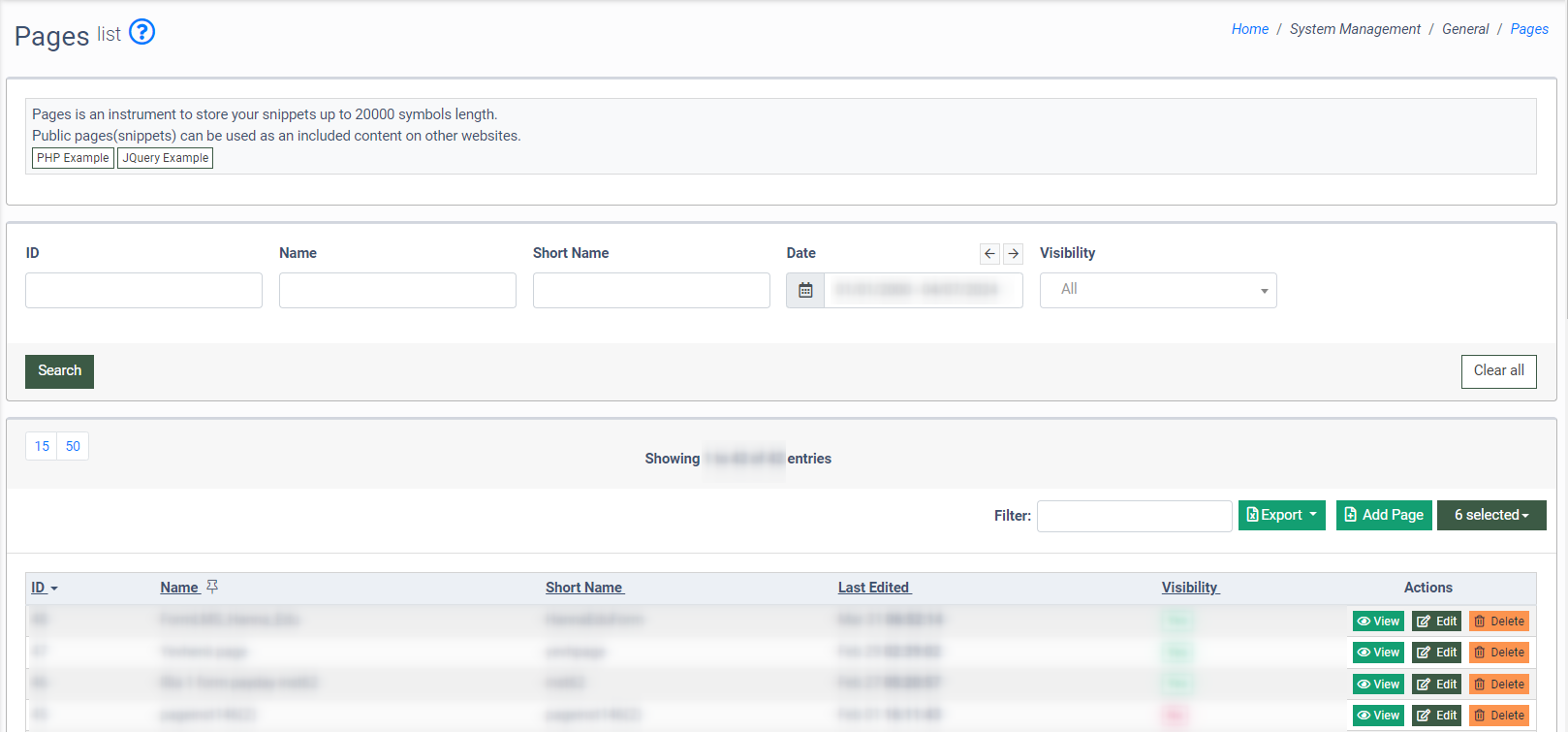The width and height of the screenshot is (1568, 733).
Task: Show 50 entries per page
Action: click(73, 446)
